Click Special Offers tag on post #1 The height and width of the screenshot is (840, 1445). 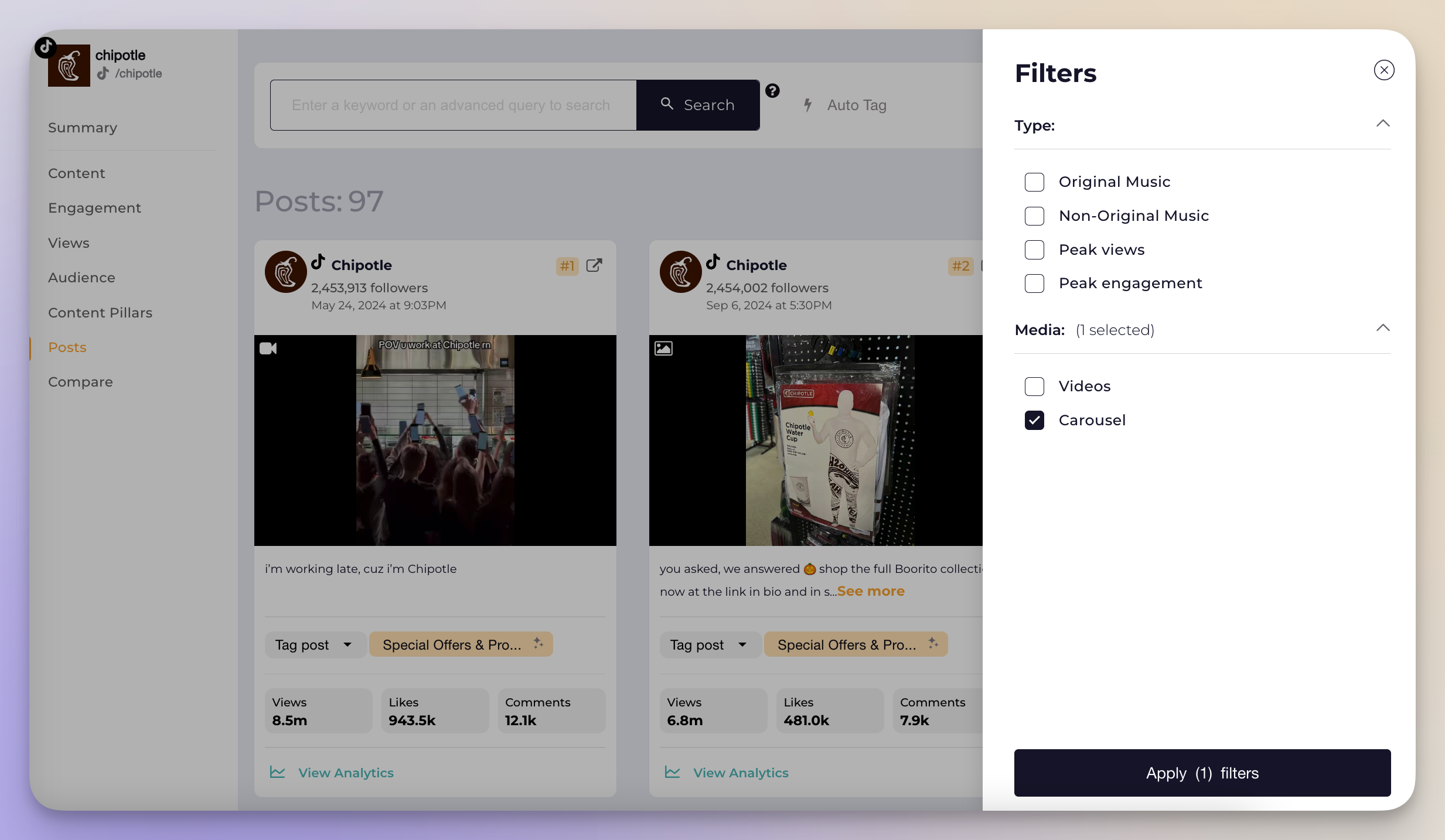461,644
